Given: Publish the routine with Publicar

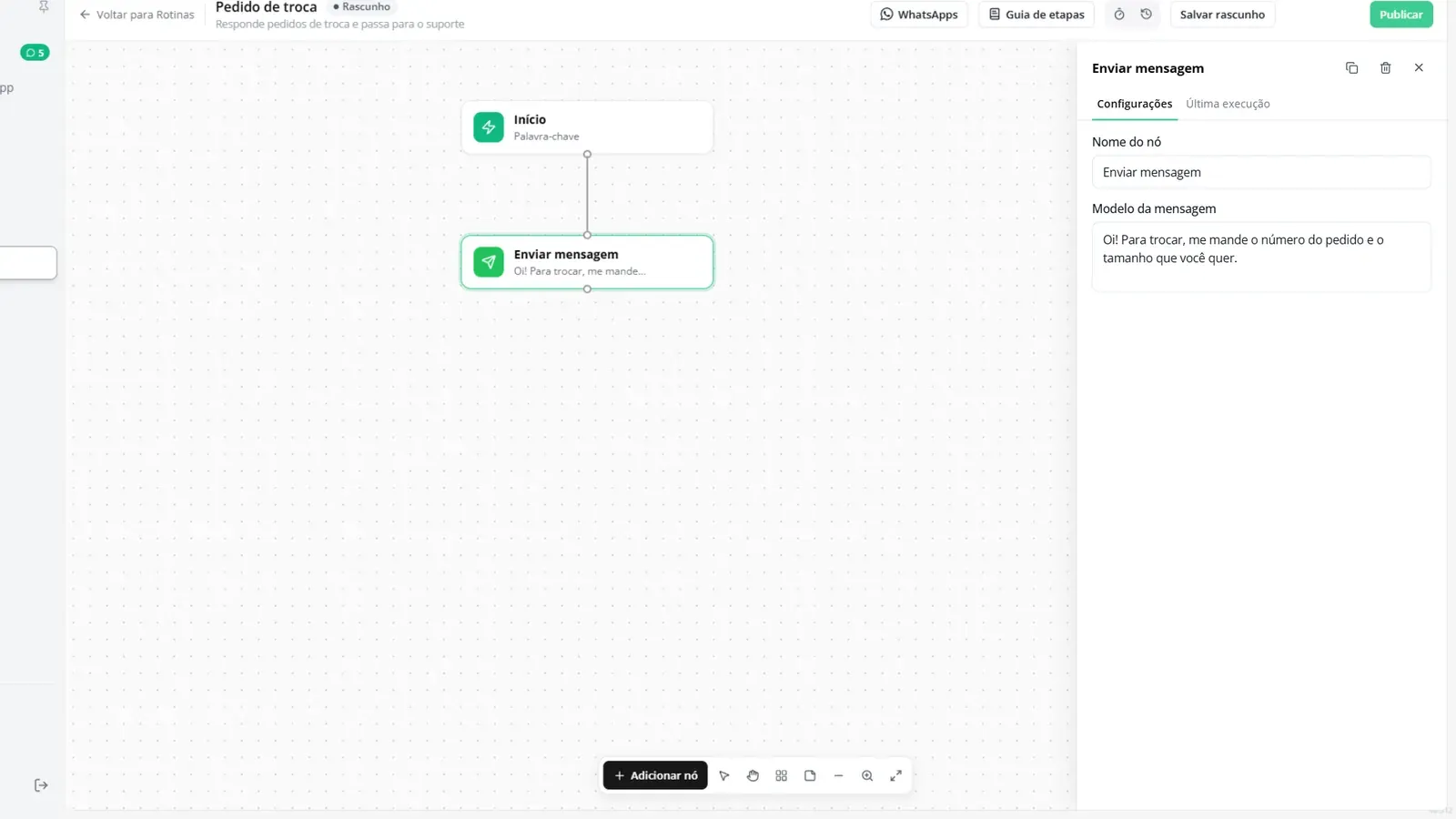Looking at the screenshot, I should [1401, 15].
